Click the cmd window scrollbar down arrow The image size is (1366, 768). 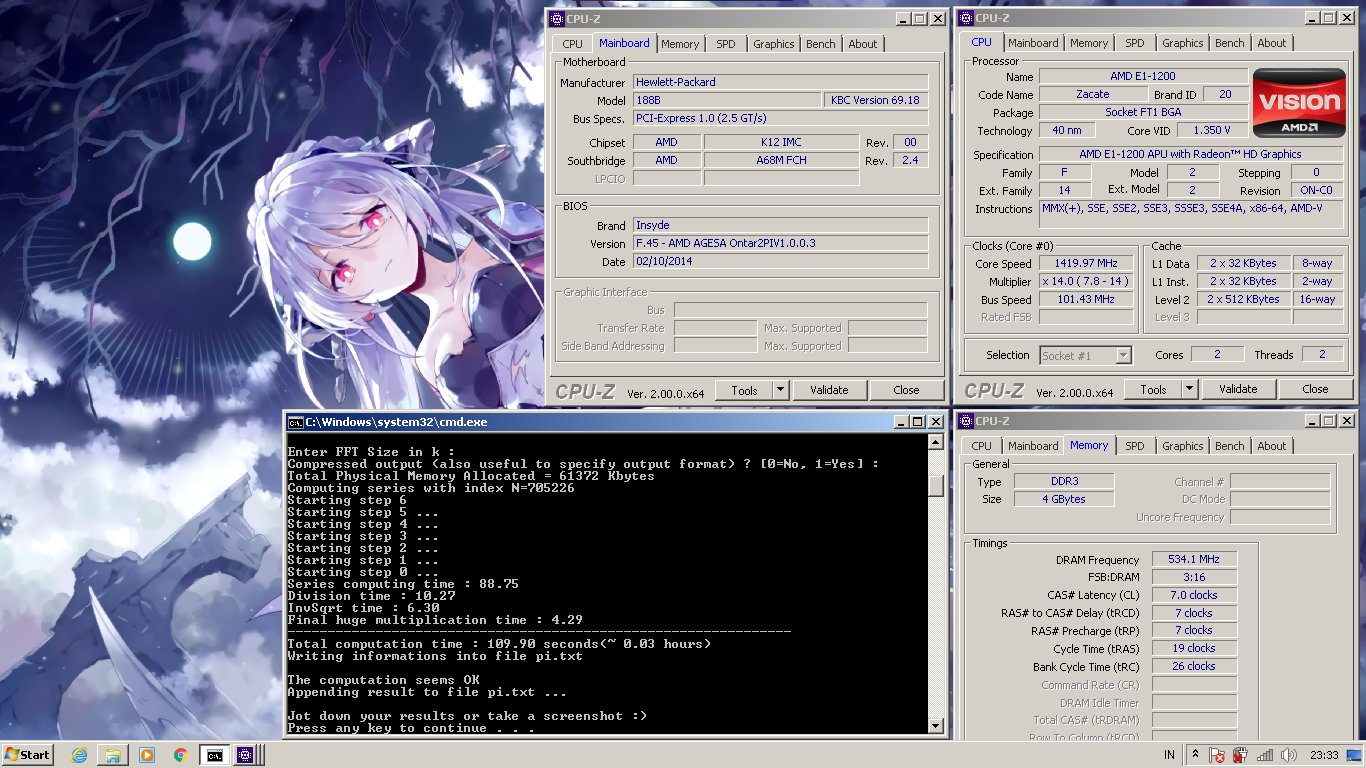[936, 726]
